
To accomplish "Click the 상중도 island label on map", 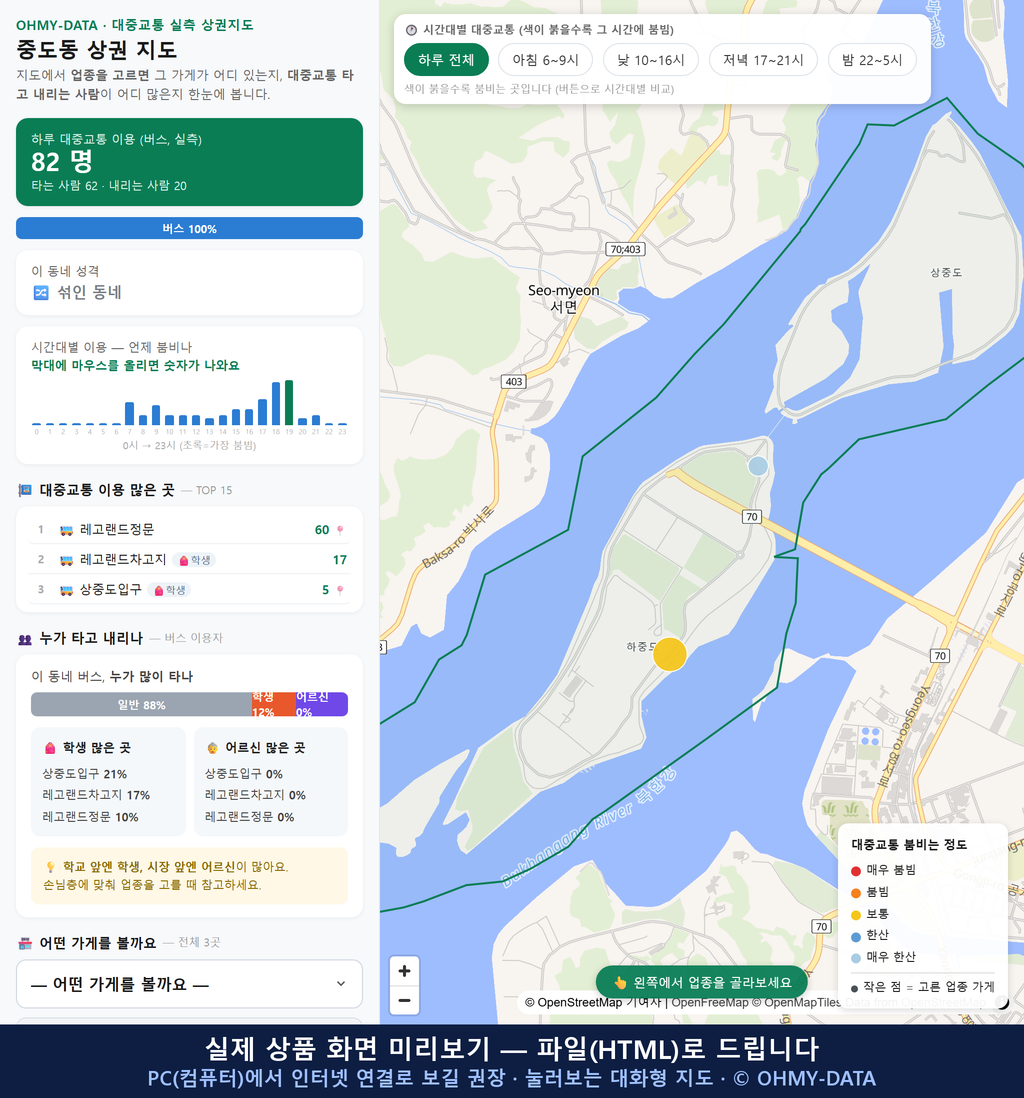I will tap(946, 272).
